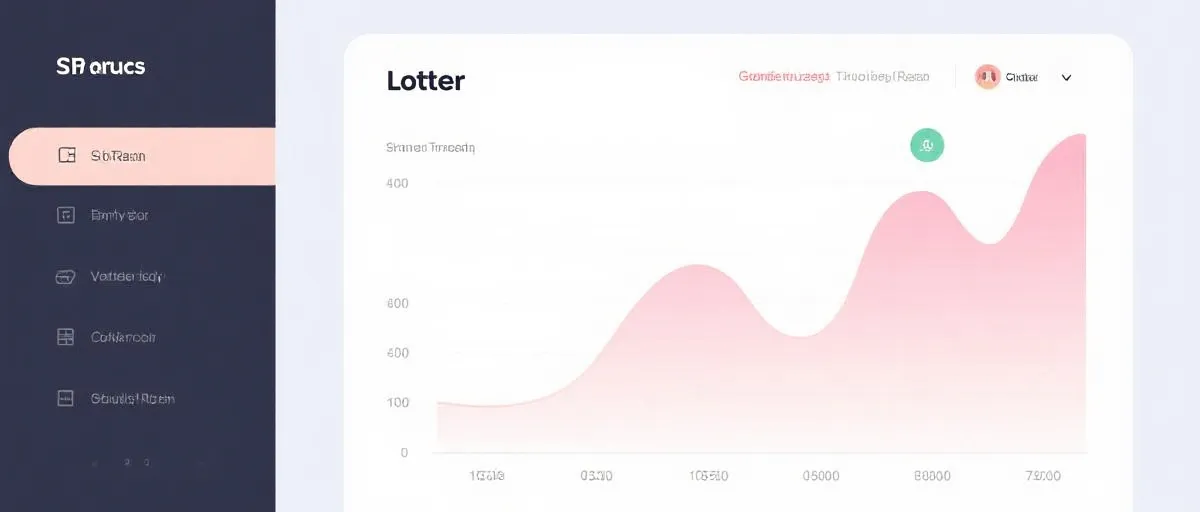Screen dimensions: 1200x512
Task: Open the last sidebar menu item label
Action: click(x=132, y=398)
